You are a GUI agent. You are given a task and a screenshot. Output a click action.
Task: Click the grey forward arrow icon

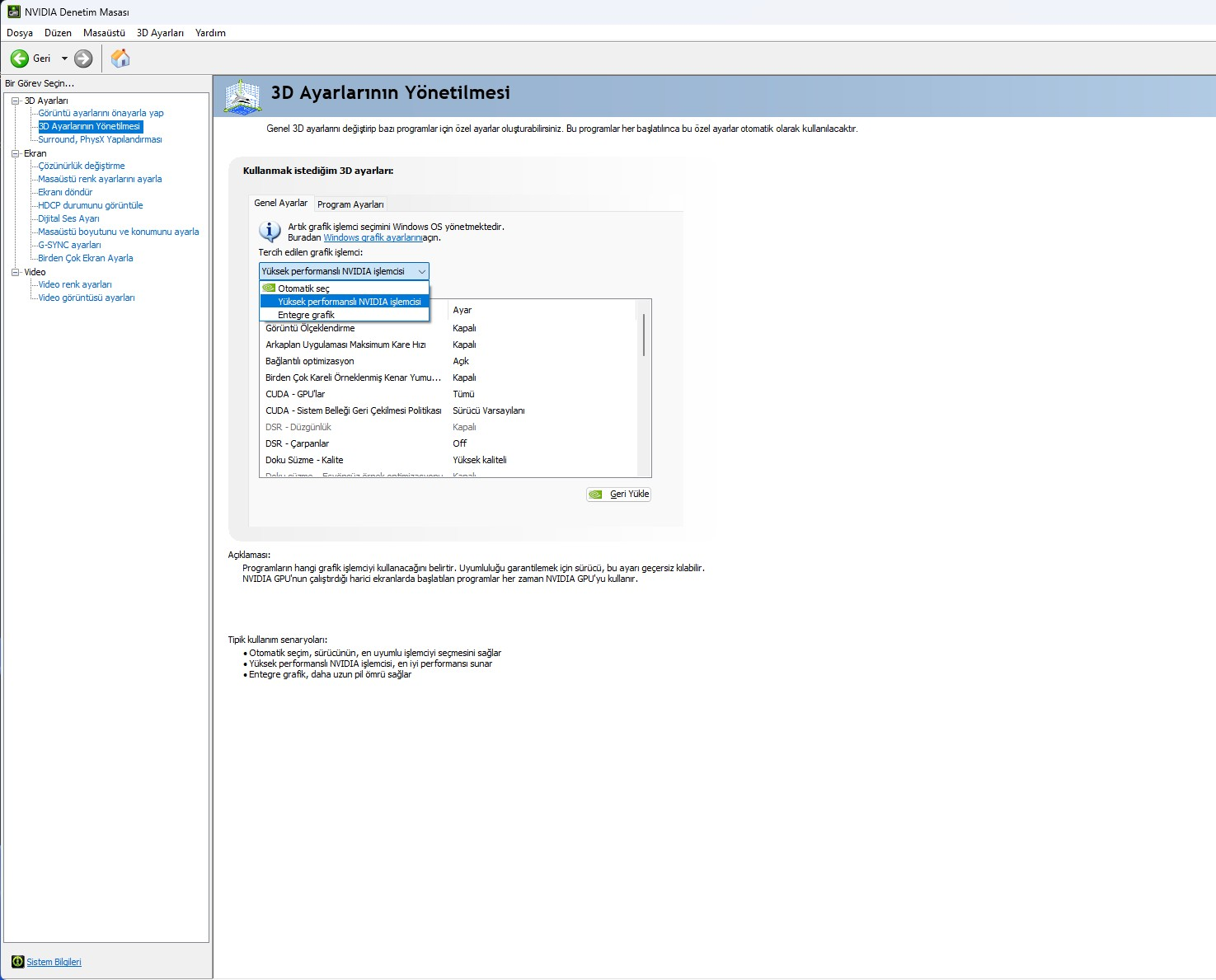pyautogui.click(x=83, y=59)
